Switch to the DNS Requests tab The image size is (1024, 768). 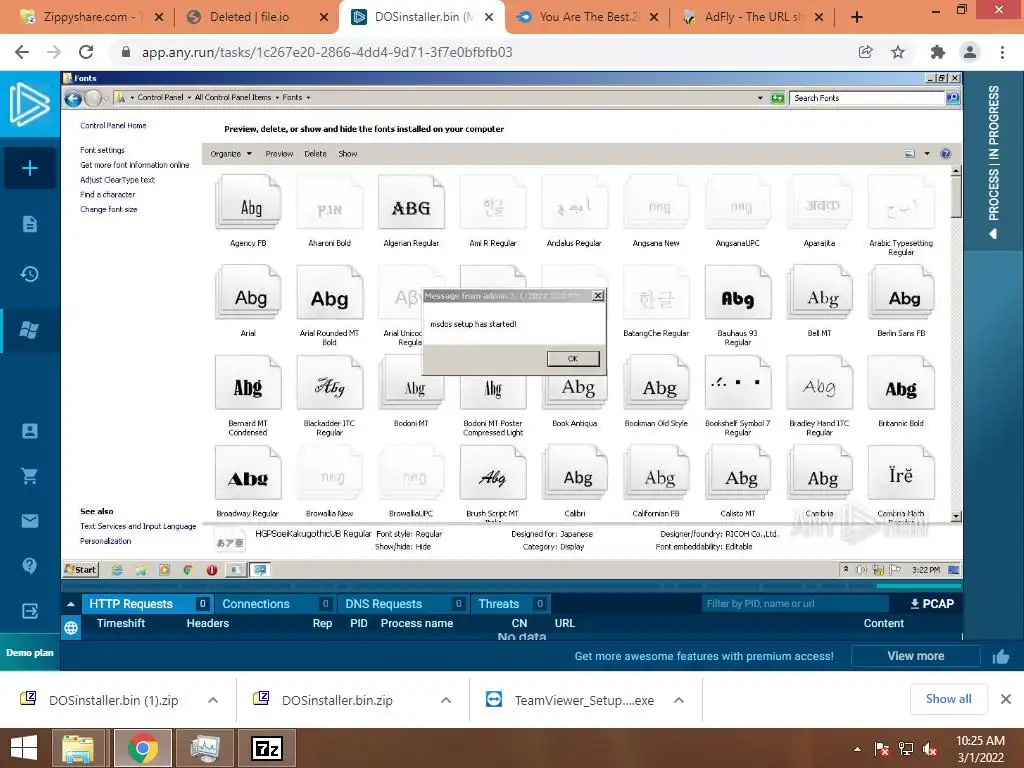click(x=402, y=604)
